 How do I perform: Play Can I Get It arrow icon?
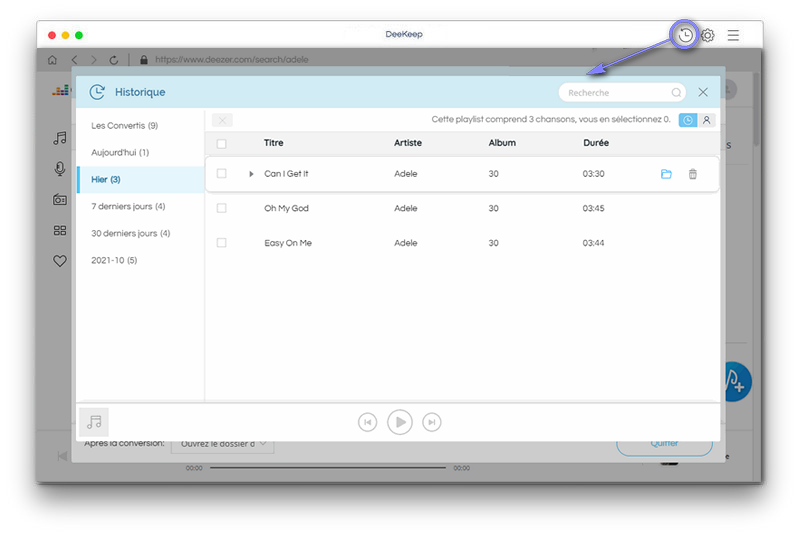(x=251, y=174)
